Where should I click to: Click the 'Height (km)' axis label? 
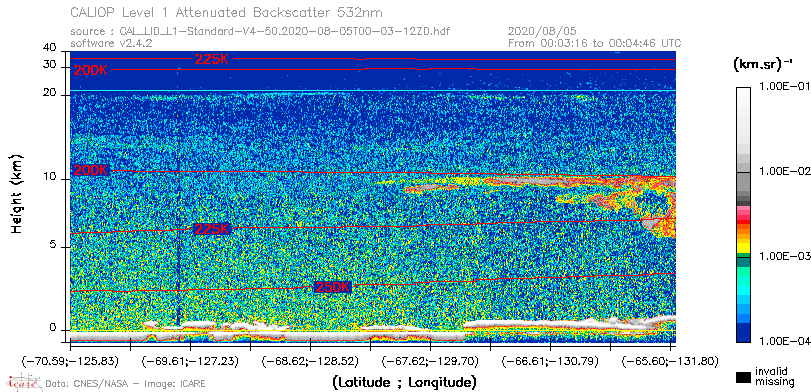tap(17, 193)
